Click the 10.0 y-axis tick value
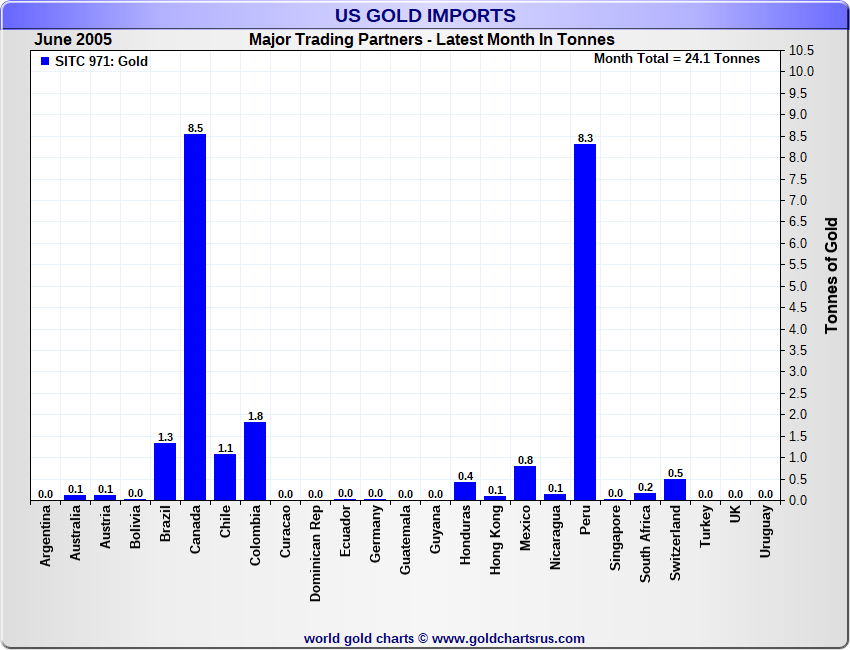The image size is (850, 650). coord(801,72)
